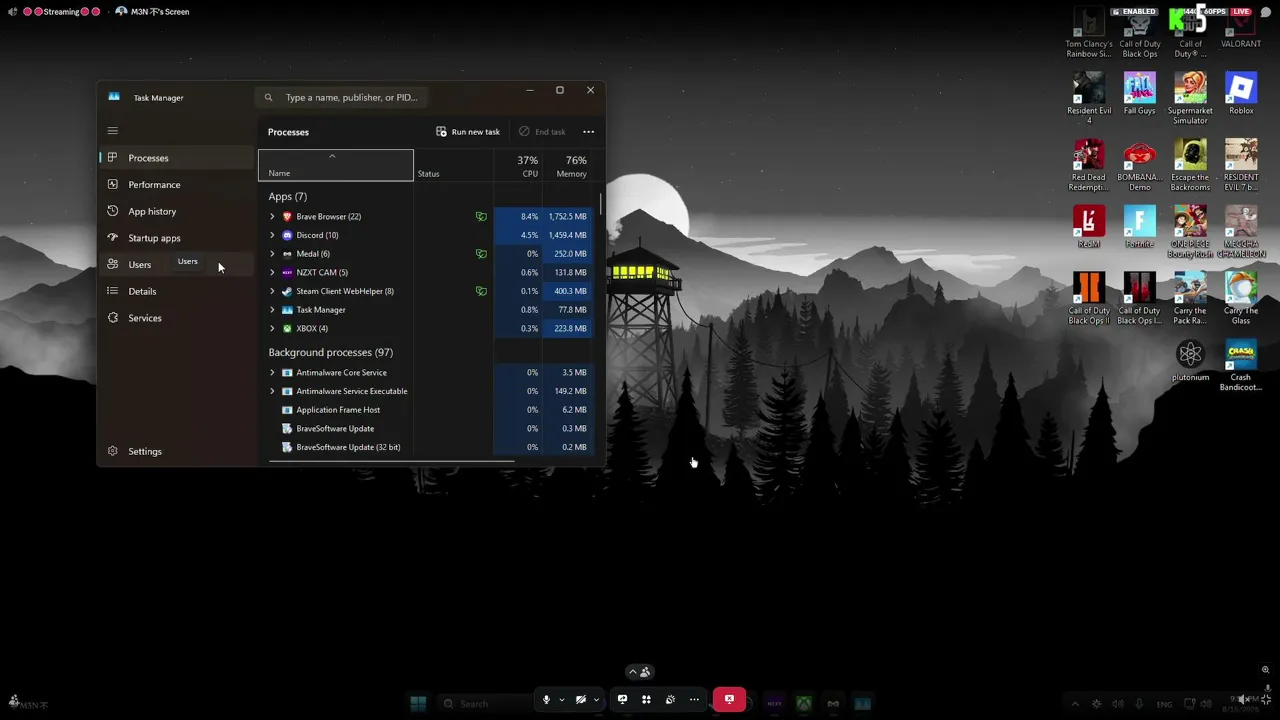The image size is (1280, 720).
Task: Select the plutonium desktop icon
Action: pyautogui.click(x=1190, y=360)
